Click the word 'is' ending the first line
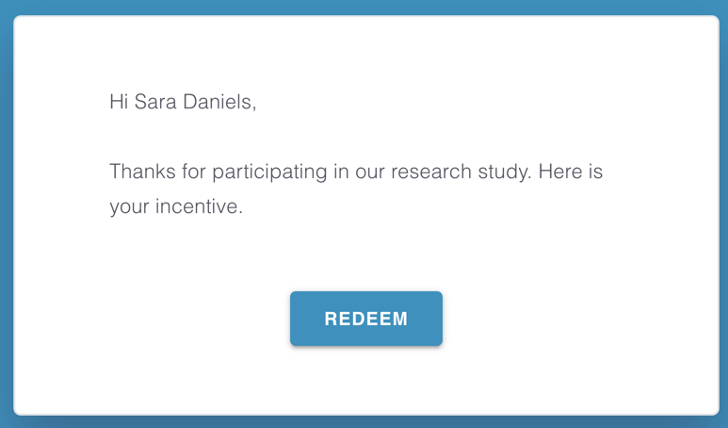This screenshot has height=428, width=728. tap(596, 171)
